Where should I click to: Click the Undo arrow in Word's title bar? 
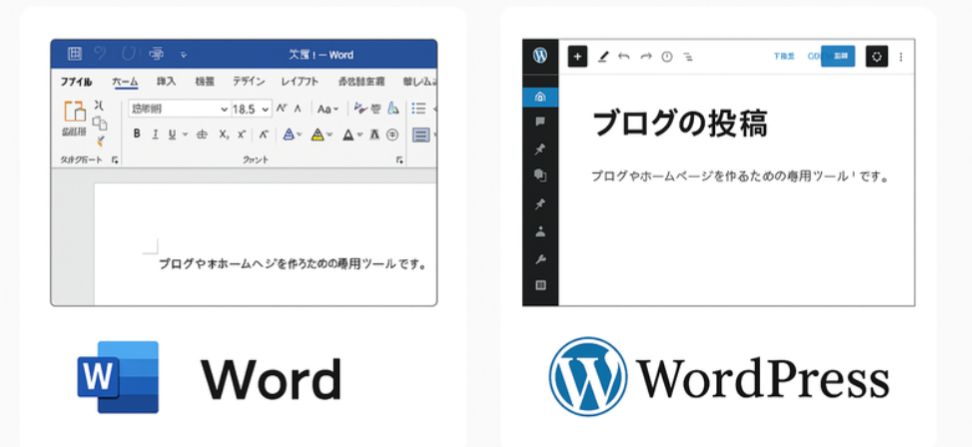pyautogui.click(x=99, y=54)
